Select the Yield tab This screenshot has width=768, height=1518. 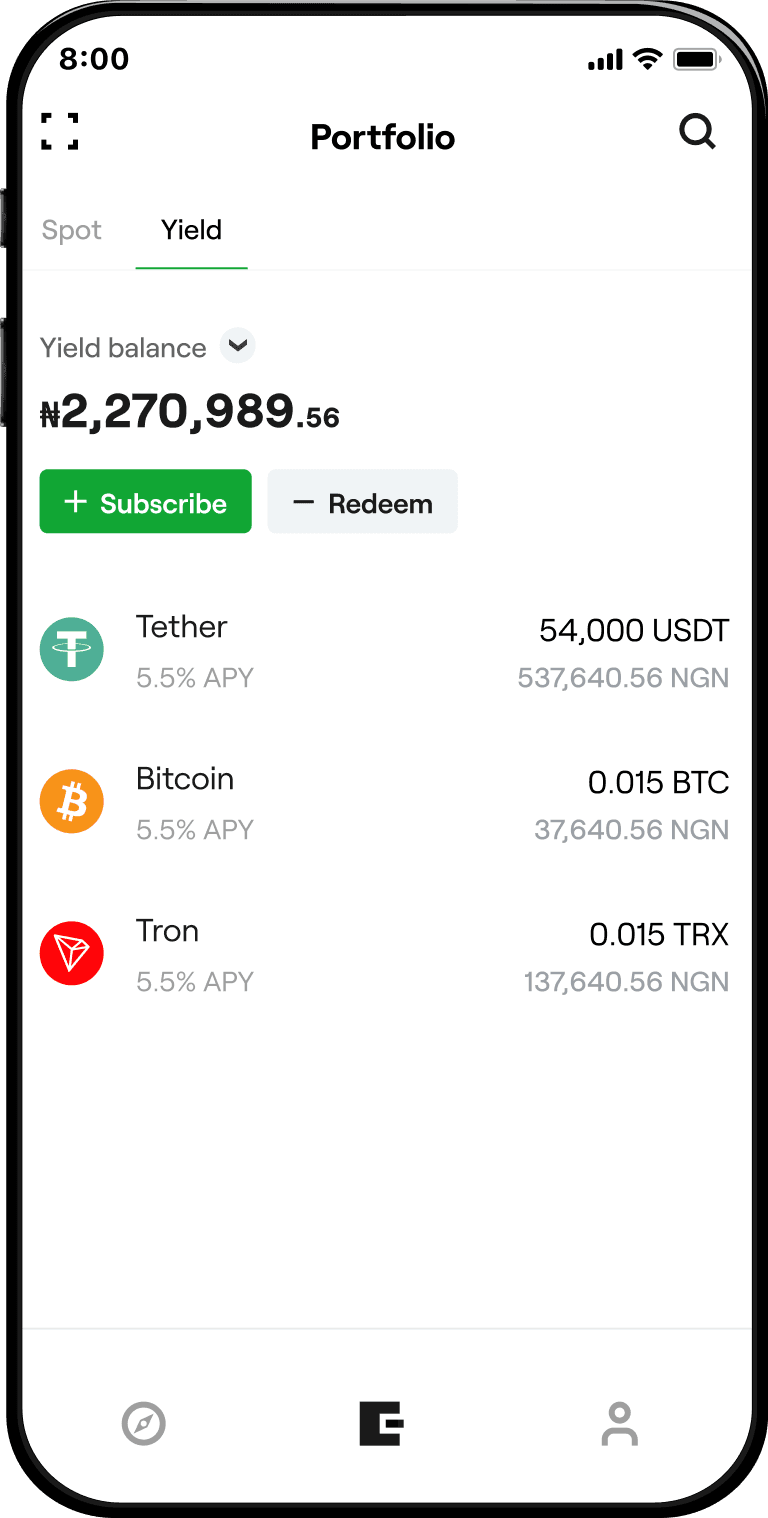tap(192, 230)
